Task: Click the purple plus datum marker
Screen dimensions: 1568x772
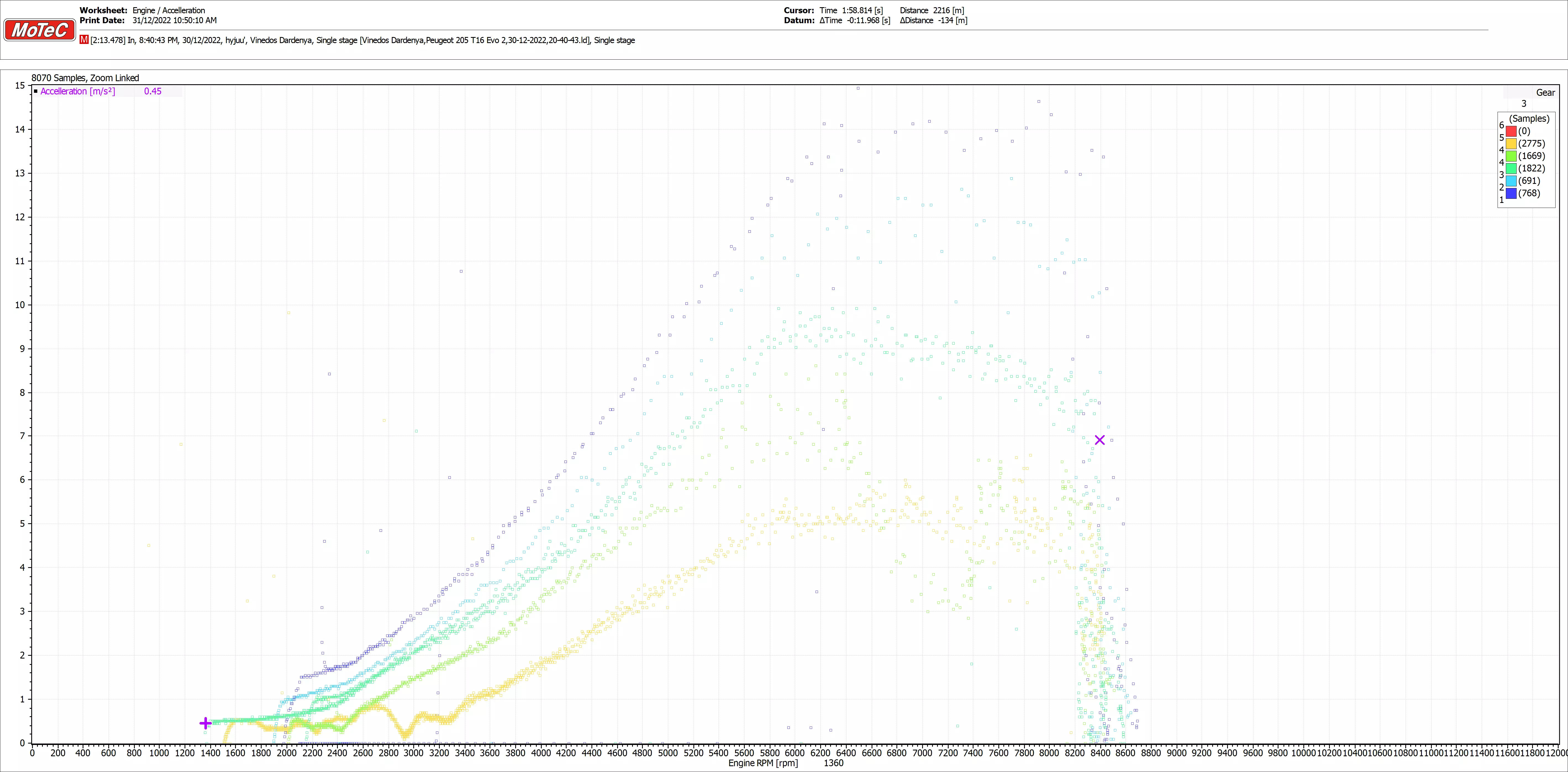Action: click(206, 723)
